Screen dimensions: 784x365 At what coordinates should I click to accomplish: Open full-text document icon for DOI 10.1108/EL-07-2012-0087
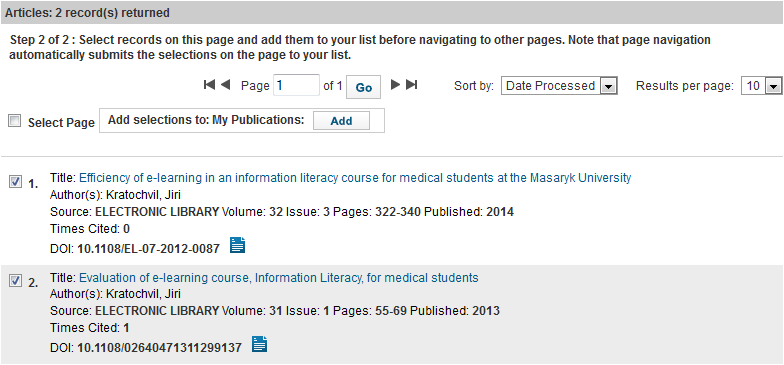click(238, 245)
